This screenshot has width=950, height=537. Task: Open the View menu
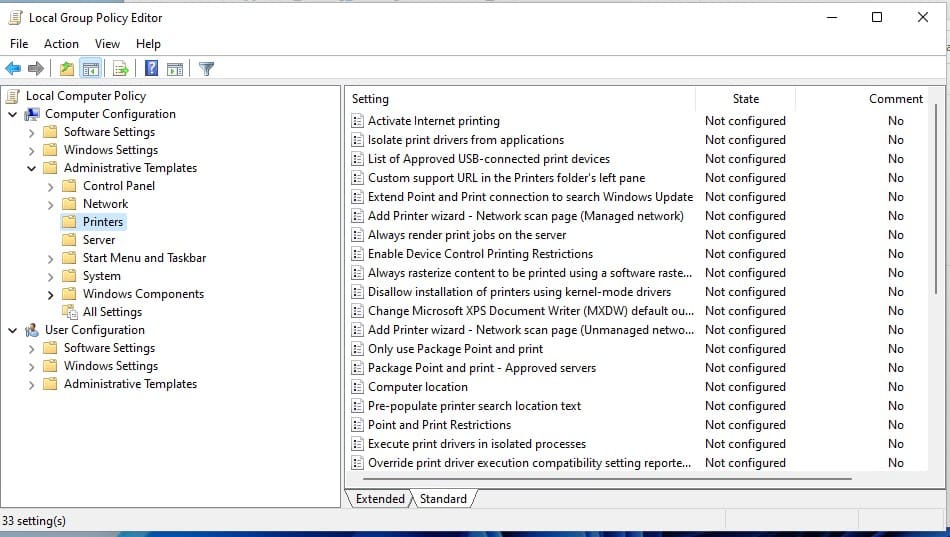(x=107, y=44)
